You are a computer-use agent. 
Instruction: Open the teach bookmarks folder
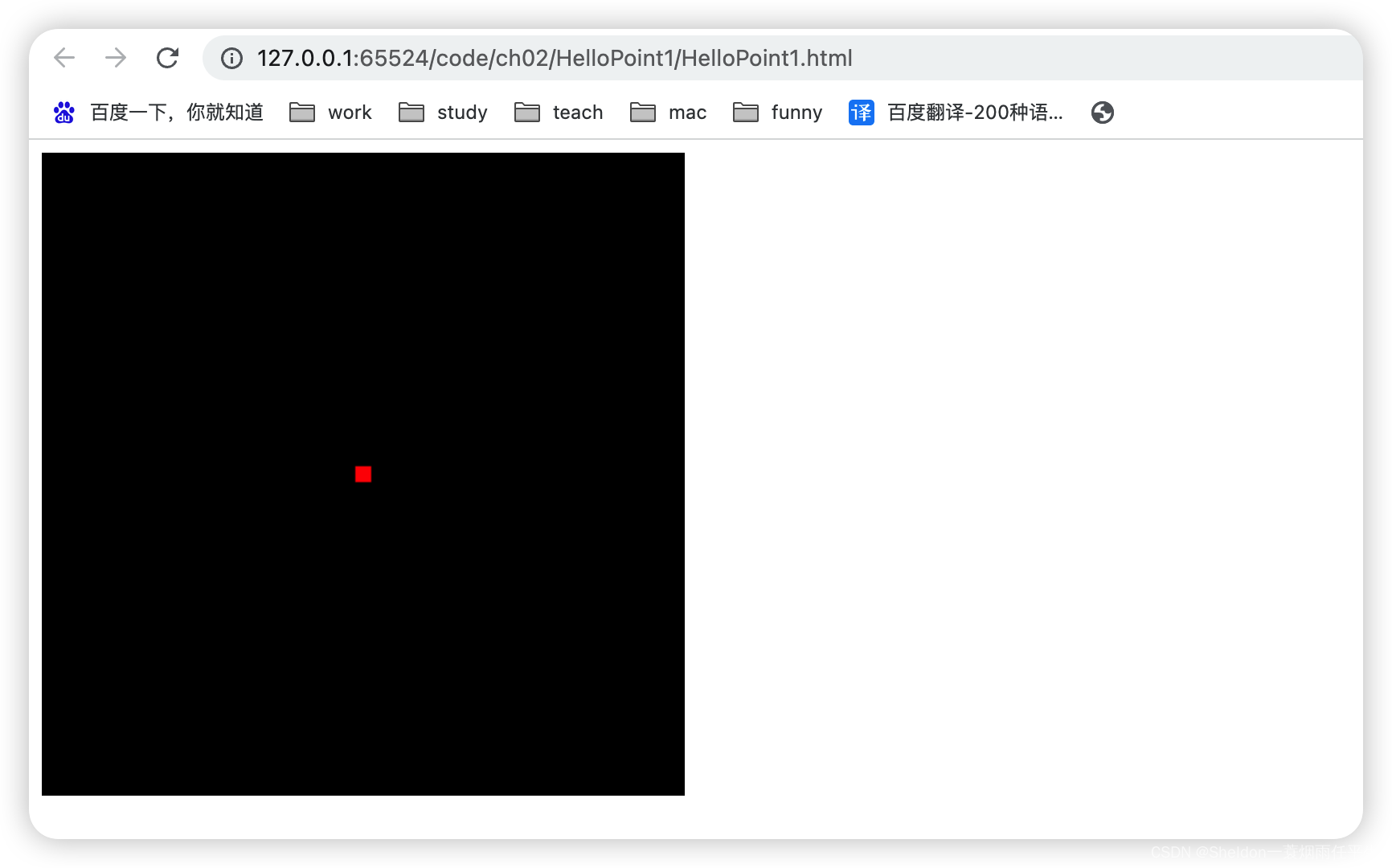coord(559,113)
